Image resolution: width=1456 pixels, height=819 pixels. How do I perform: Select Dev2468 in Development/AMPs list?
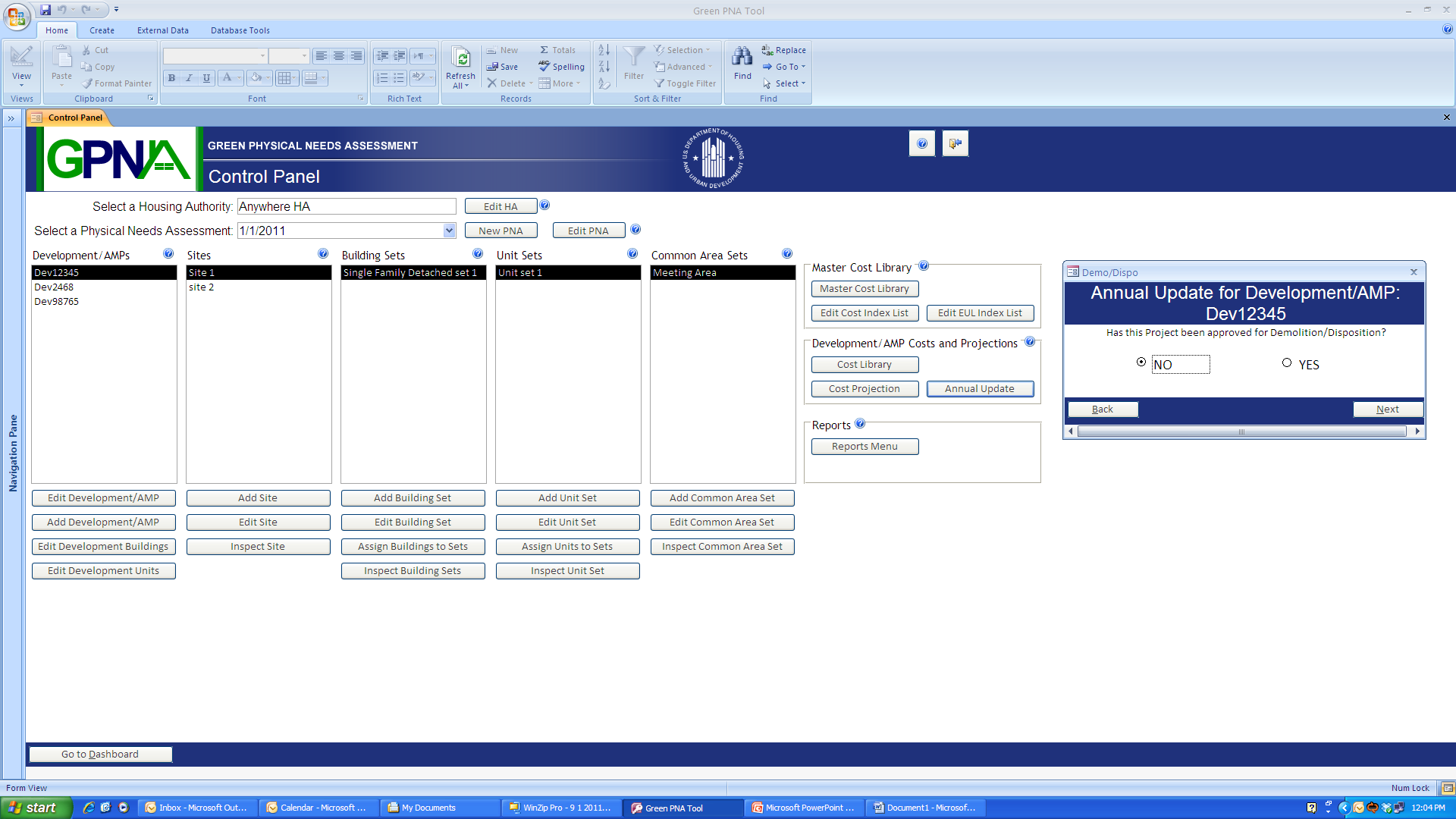(x=54, y=287)
